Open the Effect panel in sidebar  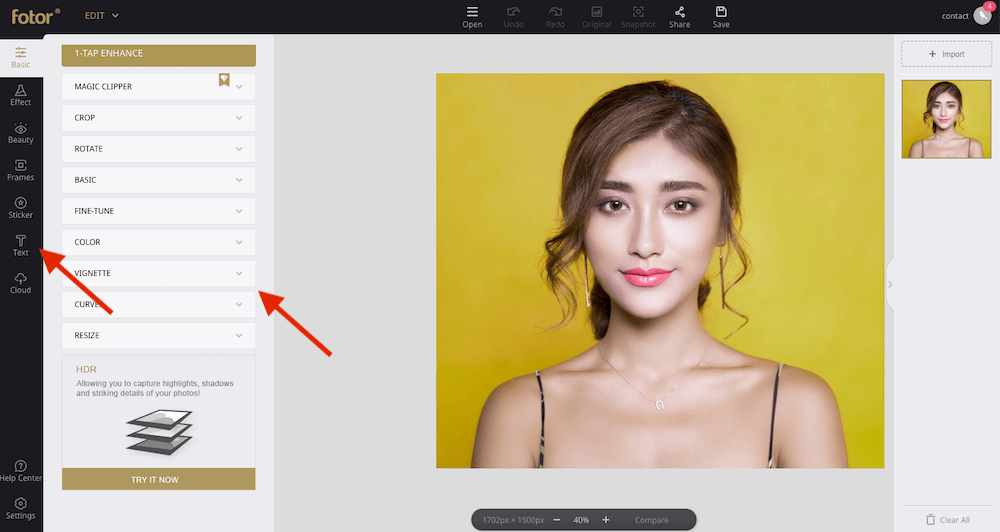(x=21, y=95)
